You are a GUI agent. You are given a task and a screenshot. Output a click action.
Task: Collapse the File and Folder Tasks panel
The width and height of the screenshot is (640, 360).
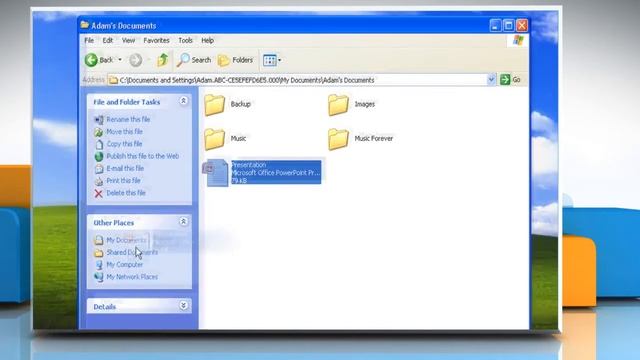(184, 101)
